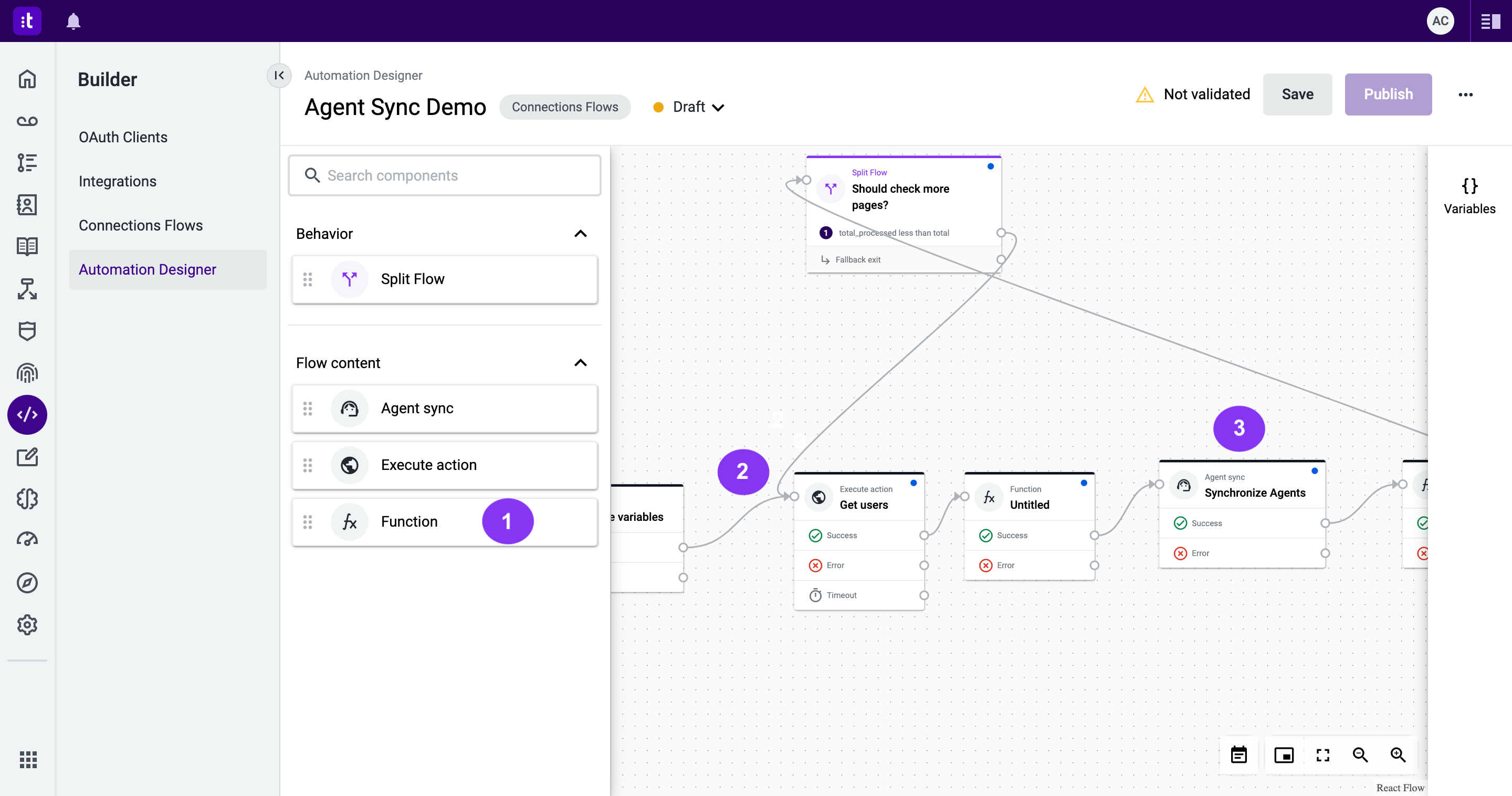The height and width of the screenshot is (796, 1512).
Task: Click the Get users Error output handle
Action: pyautogui.click(x=923, y=565)
